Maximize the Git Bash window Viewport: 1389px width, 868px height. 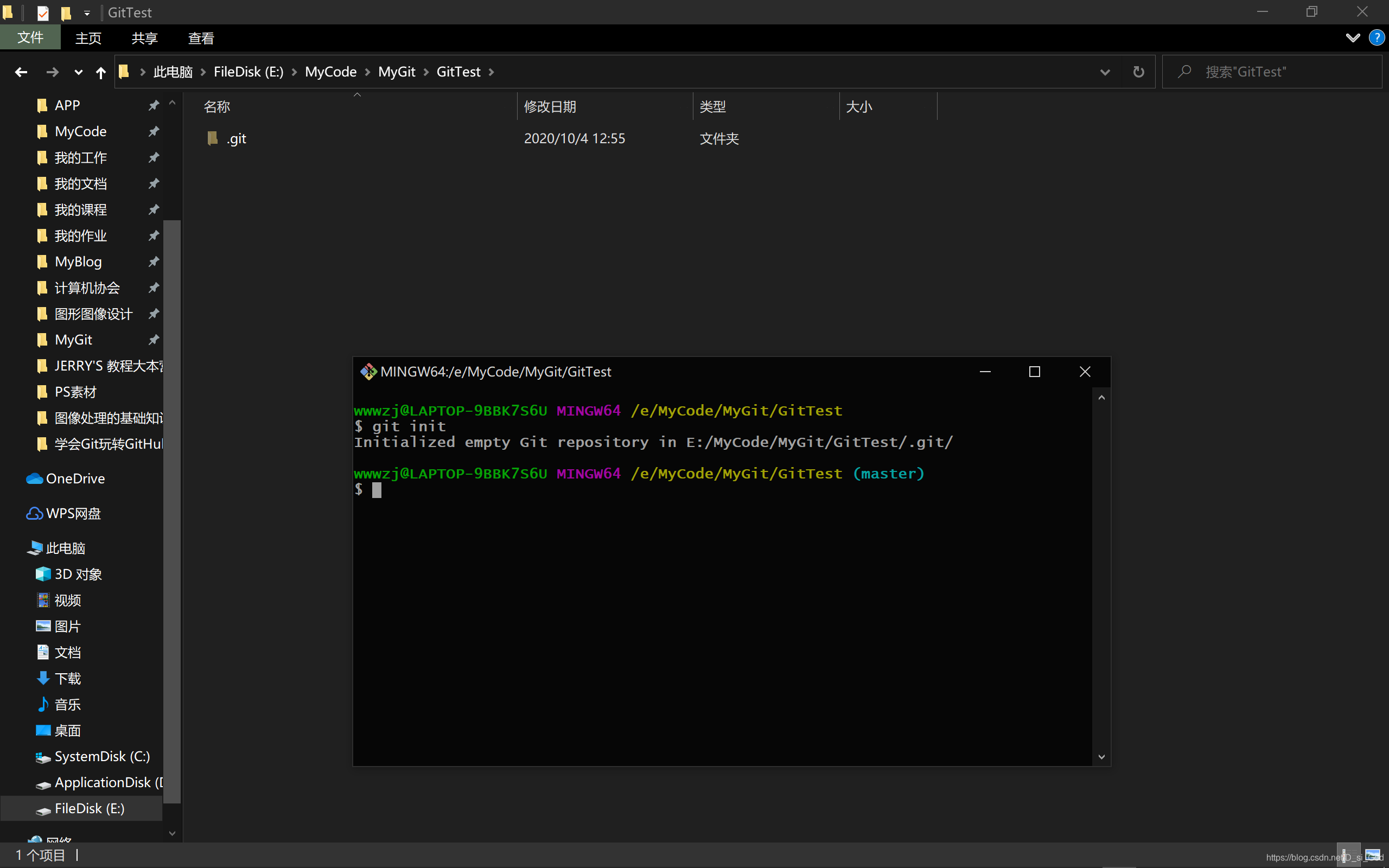pyautogui.click(x=1034, y=372)
